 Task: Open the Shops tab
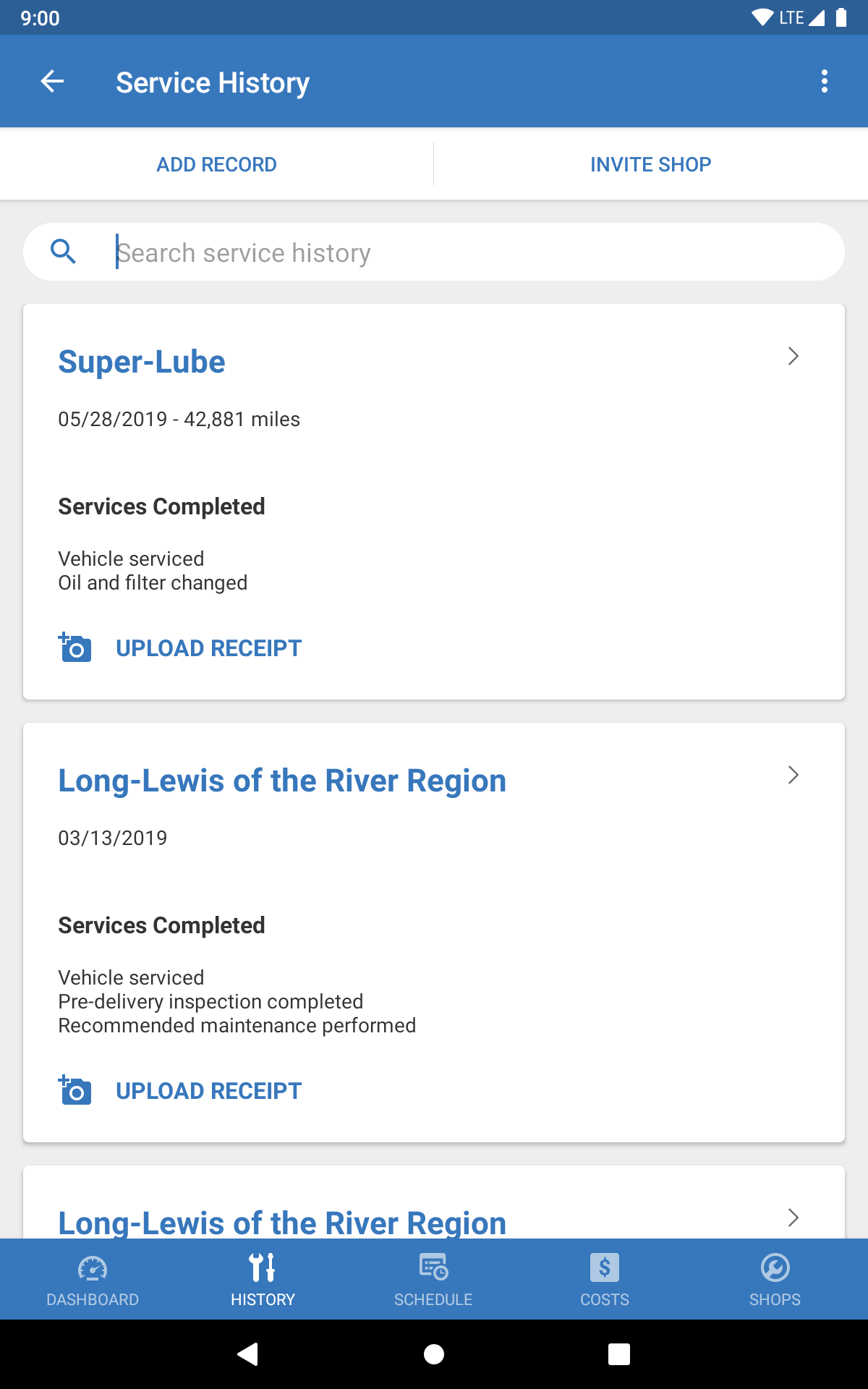click(x=775, y=1280)
